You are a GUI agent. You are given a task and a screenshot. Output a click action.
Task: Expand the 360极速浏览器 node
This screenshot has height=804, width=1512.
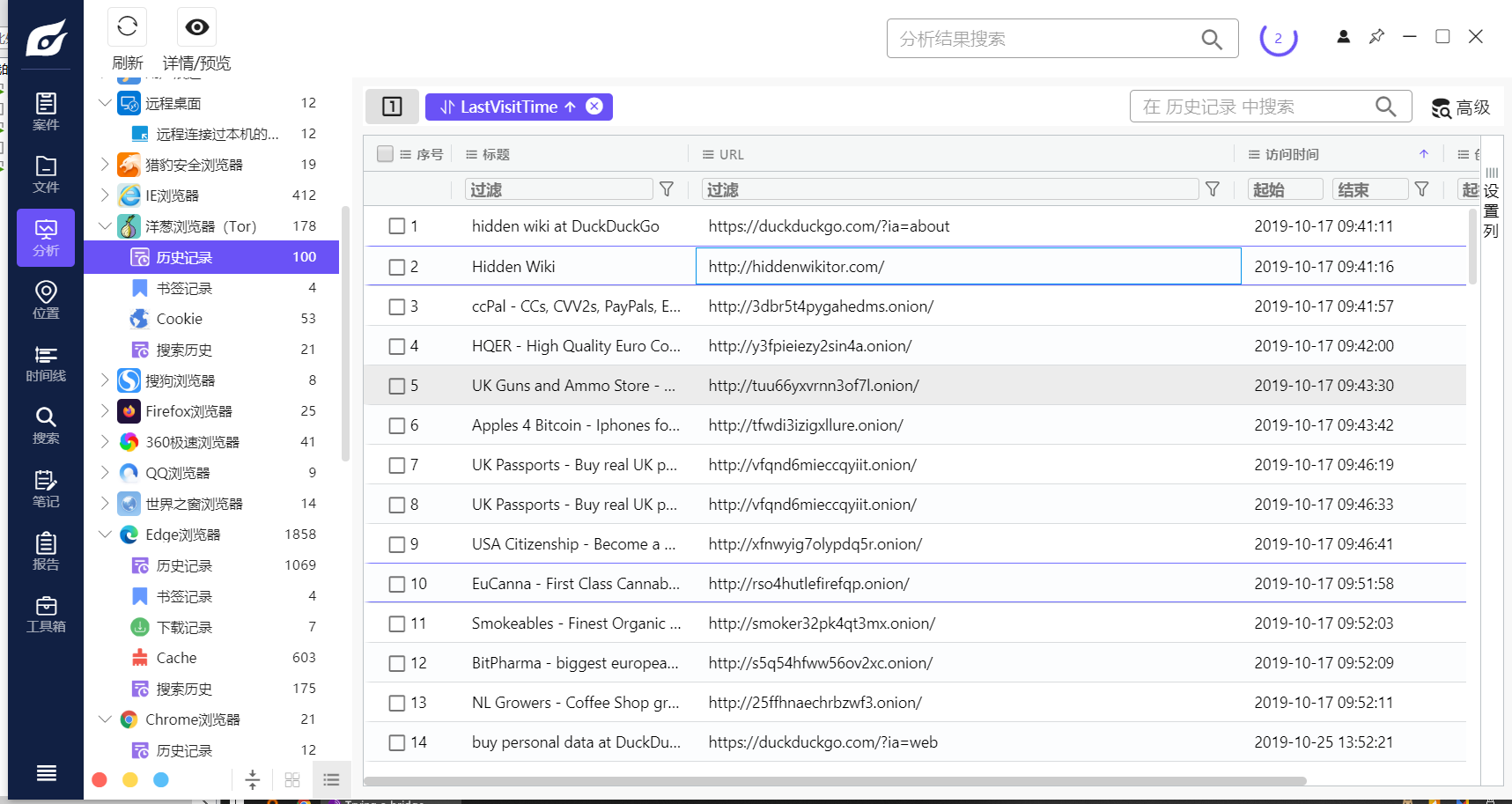105,442
